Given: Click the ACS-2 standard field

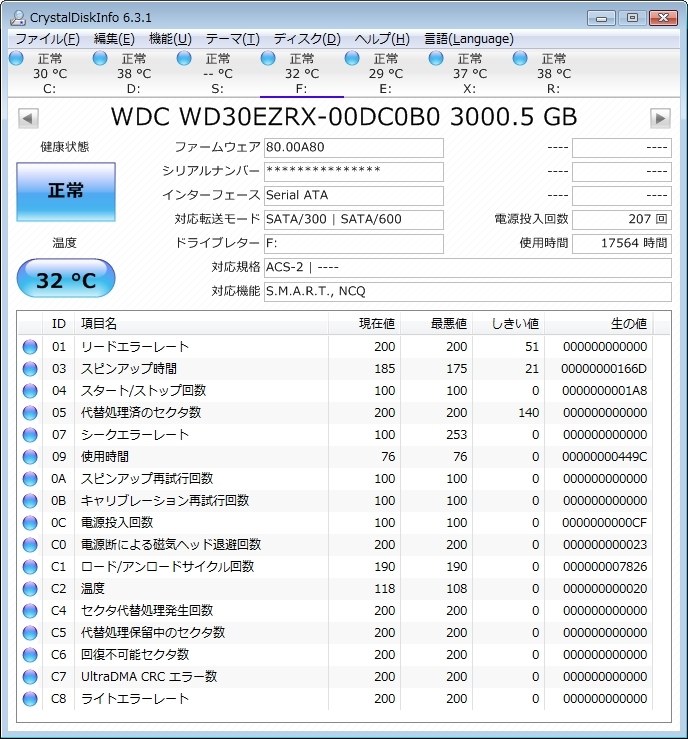Looking at the screenshot, I should (467, 268).
